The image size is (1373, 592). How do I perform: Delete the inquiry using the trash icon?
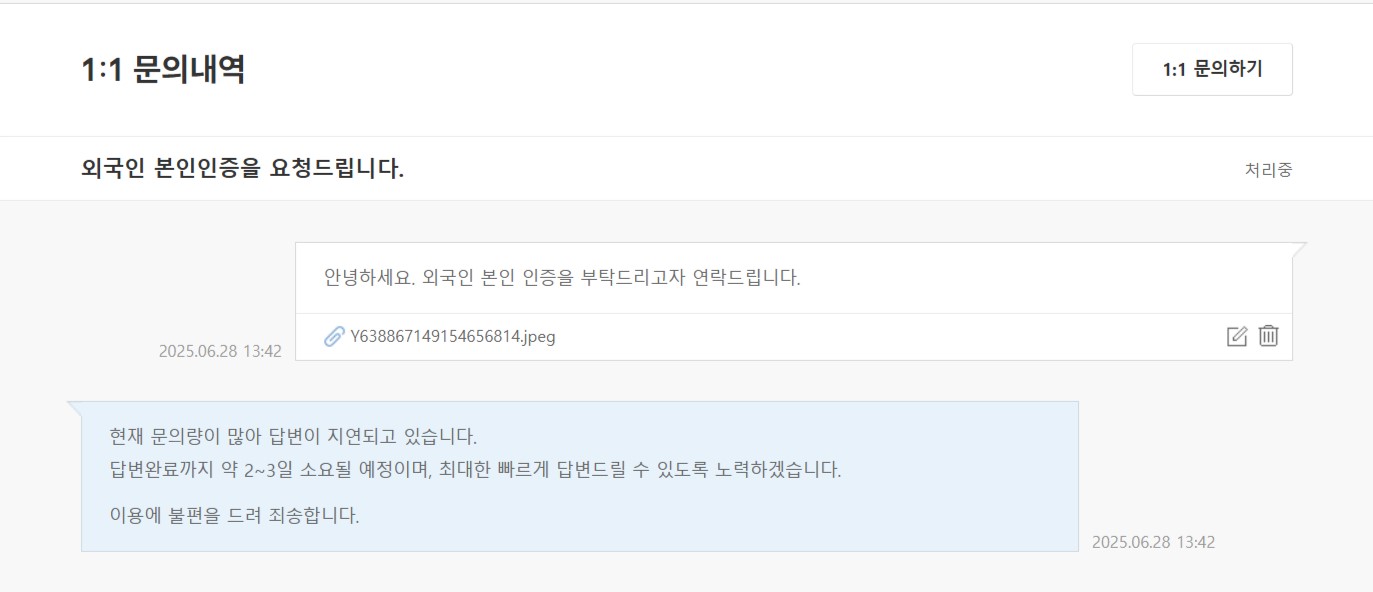tap(1268, 336)
